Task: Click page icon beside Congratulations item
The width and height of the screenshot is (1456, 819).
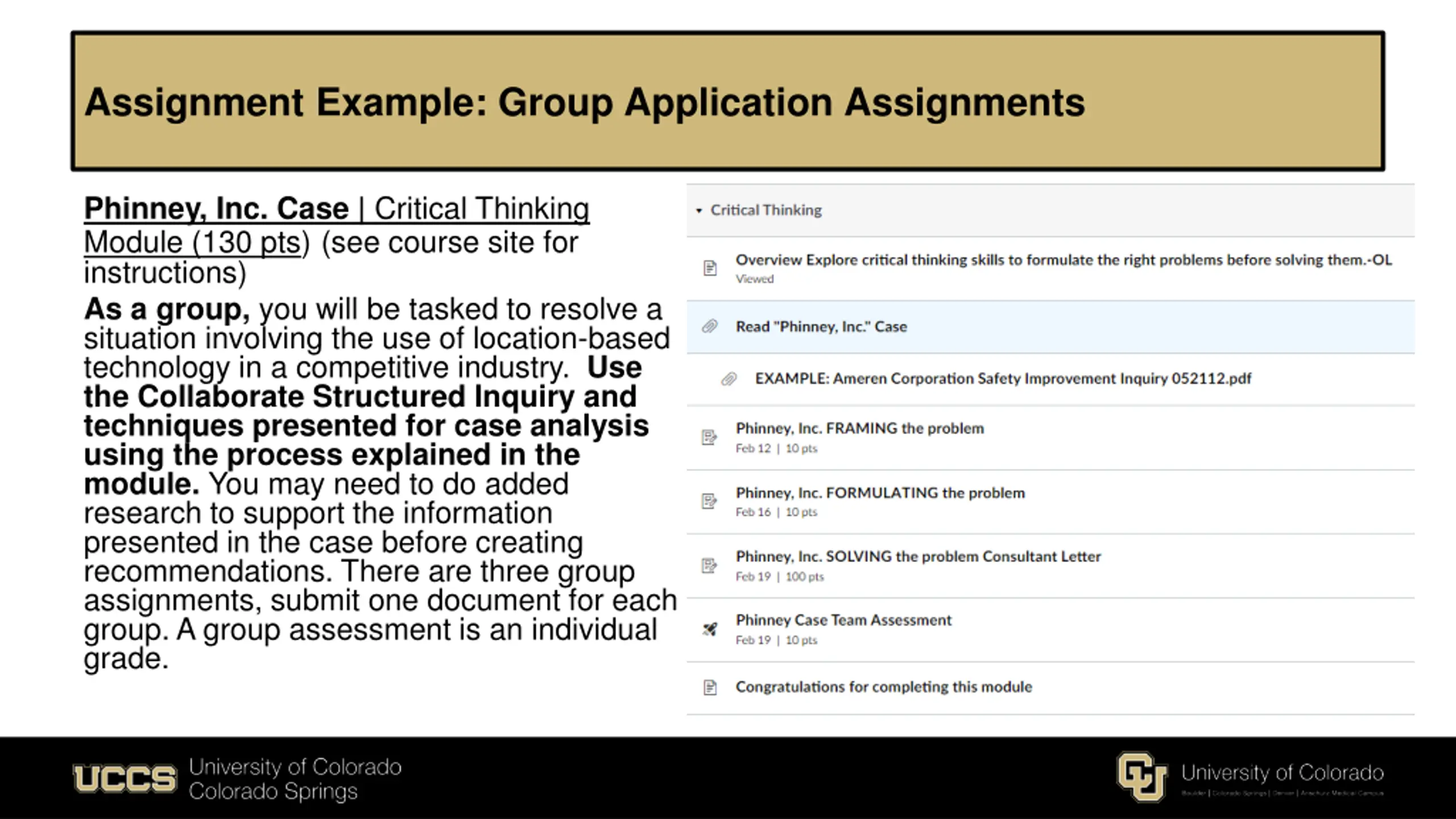Action: [x=710, y=688]
